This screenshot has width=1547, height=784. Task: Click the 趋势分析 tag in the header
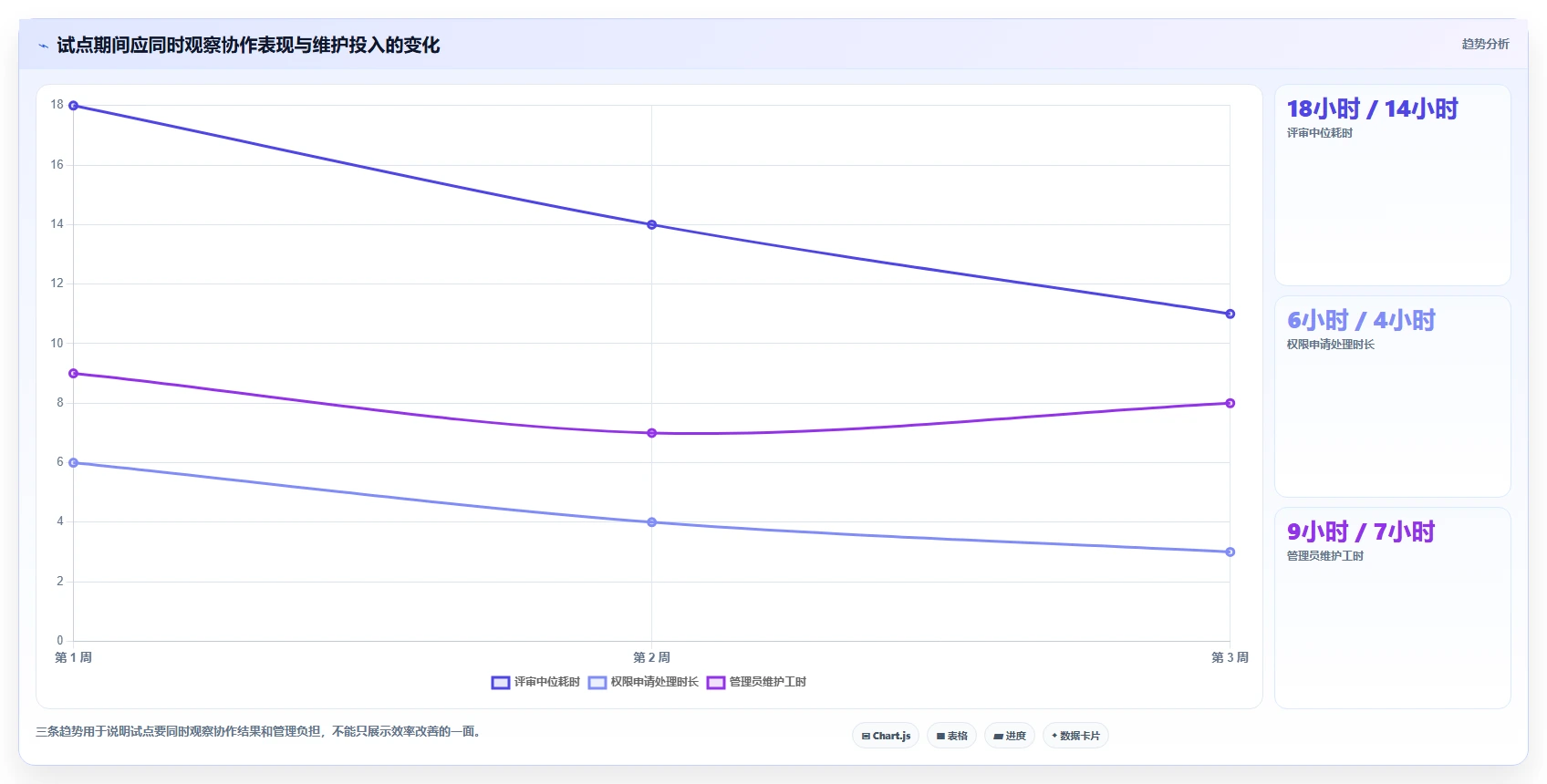click(x=1485, y=44)
